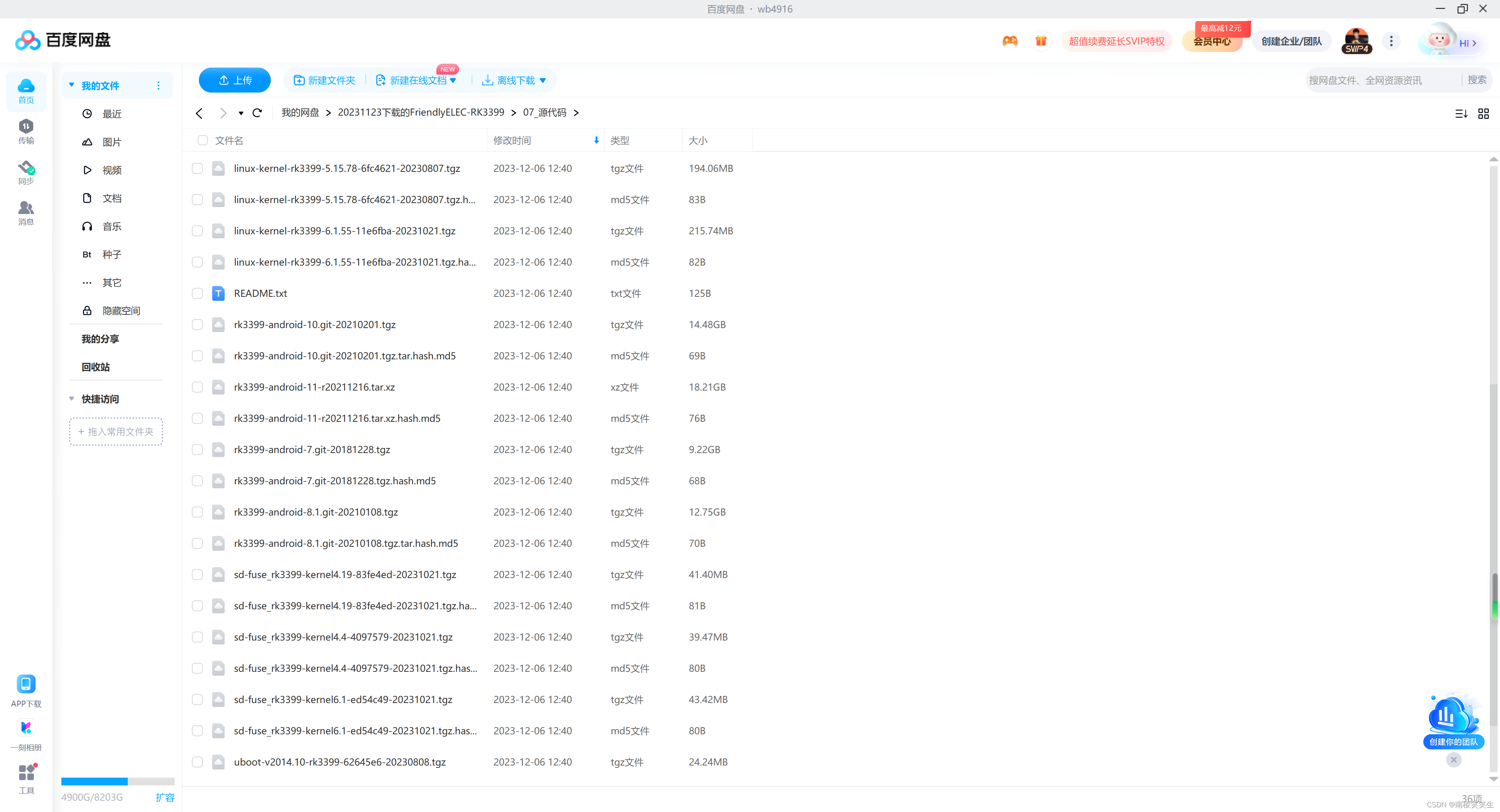Go forward with the right arrow
This screenshot has height=812, width=1500.
coord(223,113)
